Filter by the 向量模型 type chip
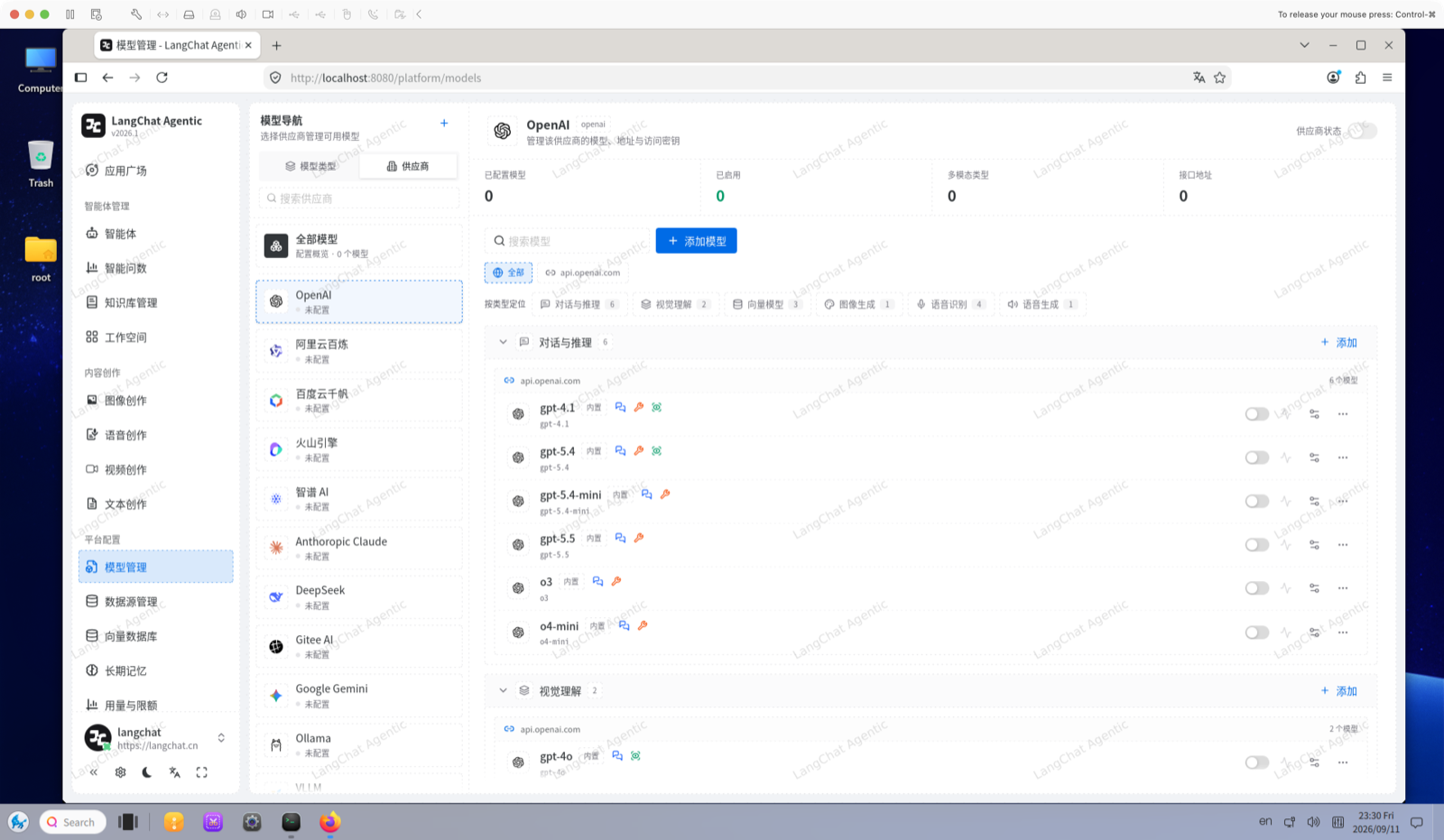The image size is (1444, 840). (x=766, y=304)
